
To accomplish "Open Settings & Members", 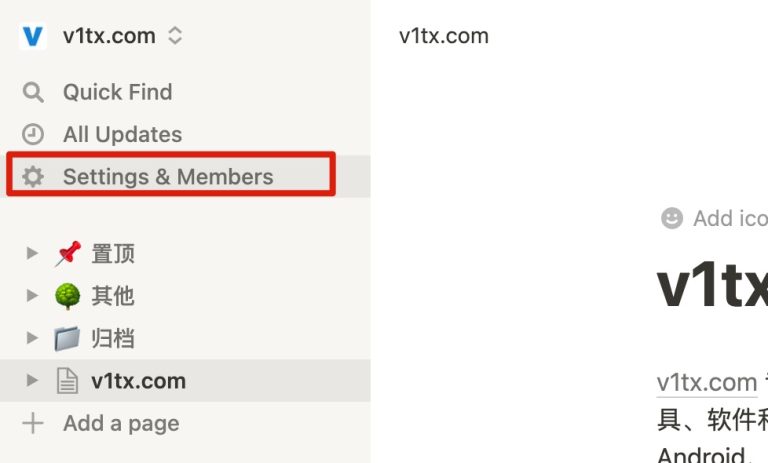I will [x=167, y=177].
